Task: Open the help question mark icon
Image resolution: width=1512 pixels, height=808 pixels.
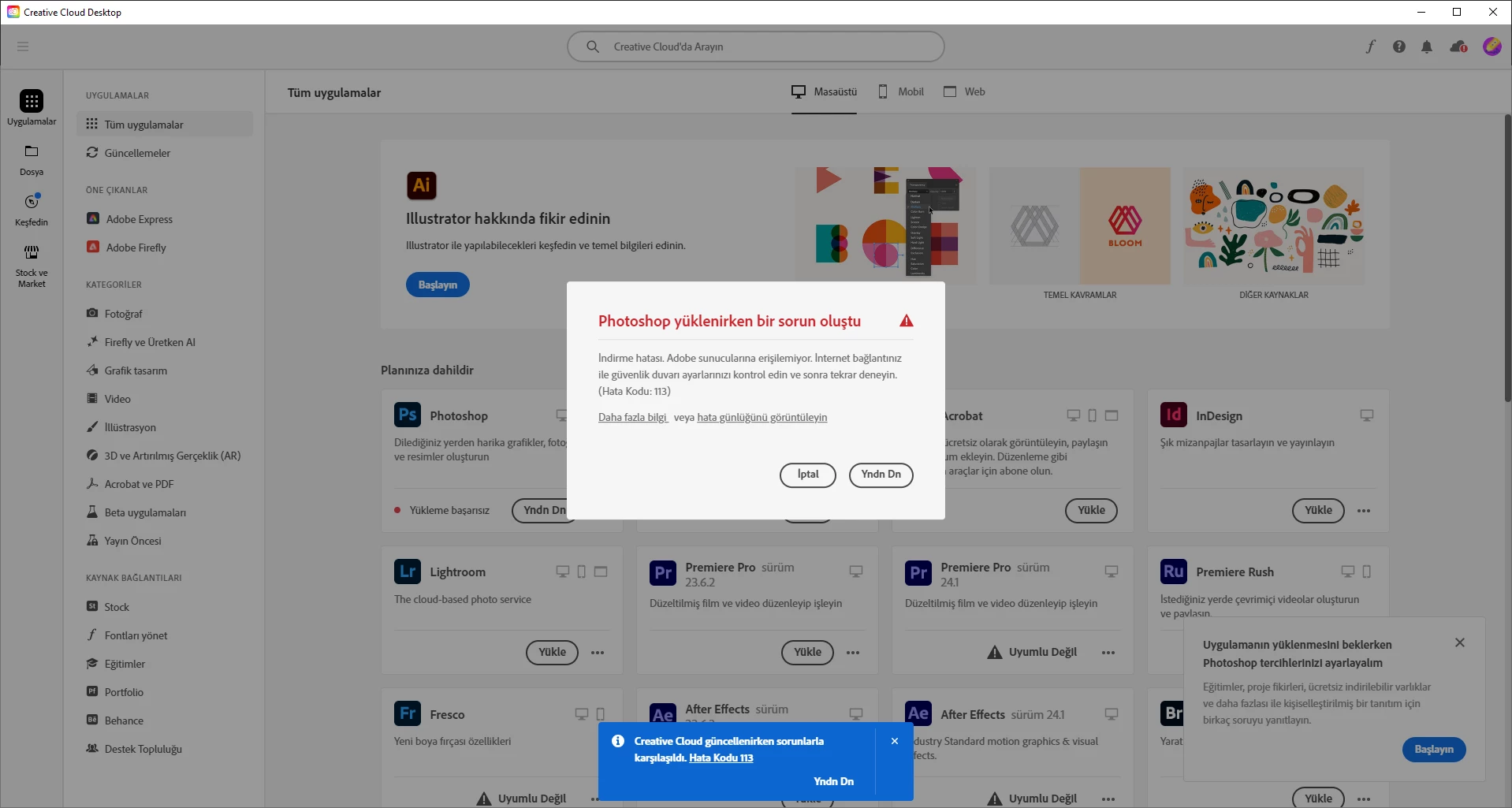Action: 1399,47
